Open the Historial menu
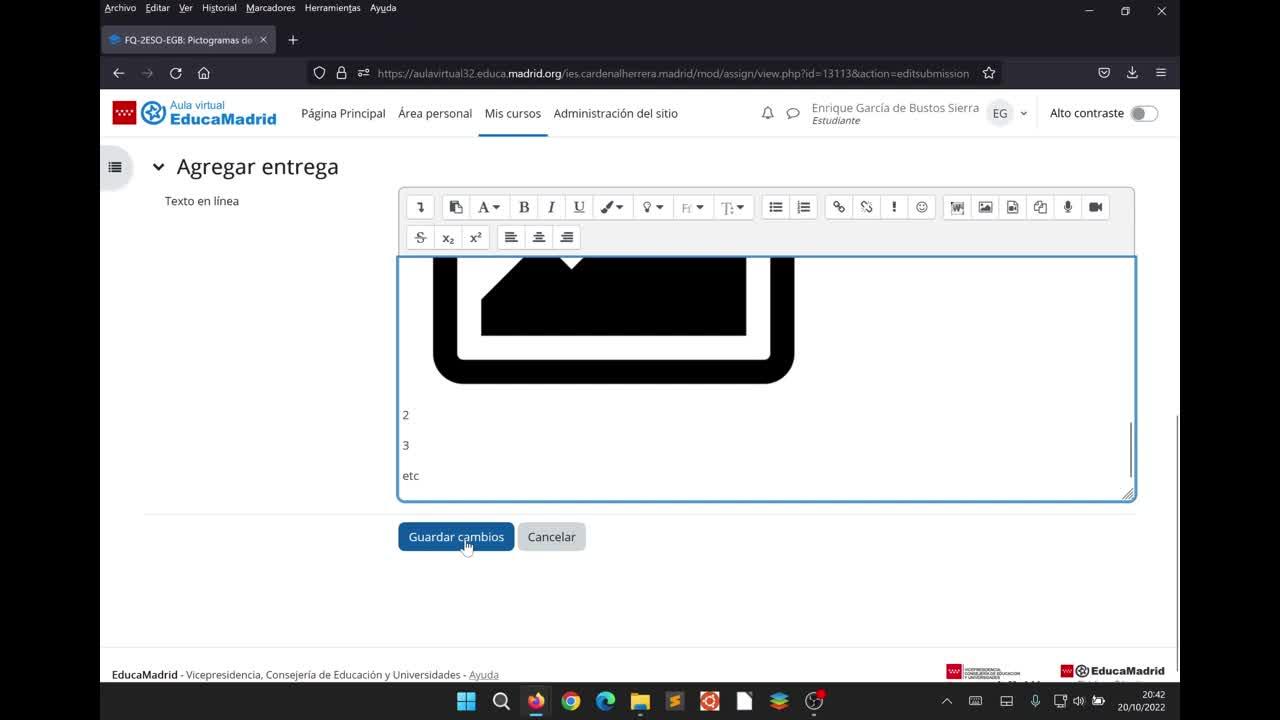Image resolution: width=1280 pixels, height=720 pixels. click(219, 8)
